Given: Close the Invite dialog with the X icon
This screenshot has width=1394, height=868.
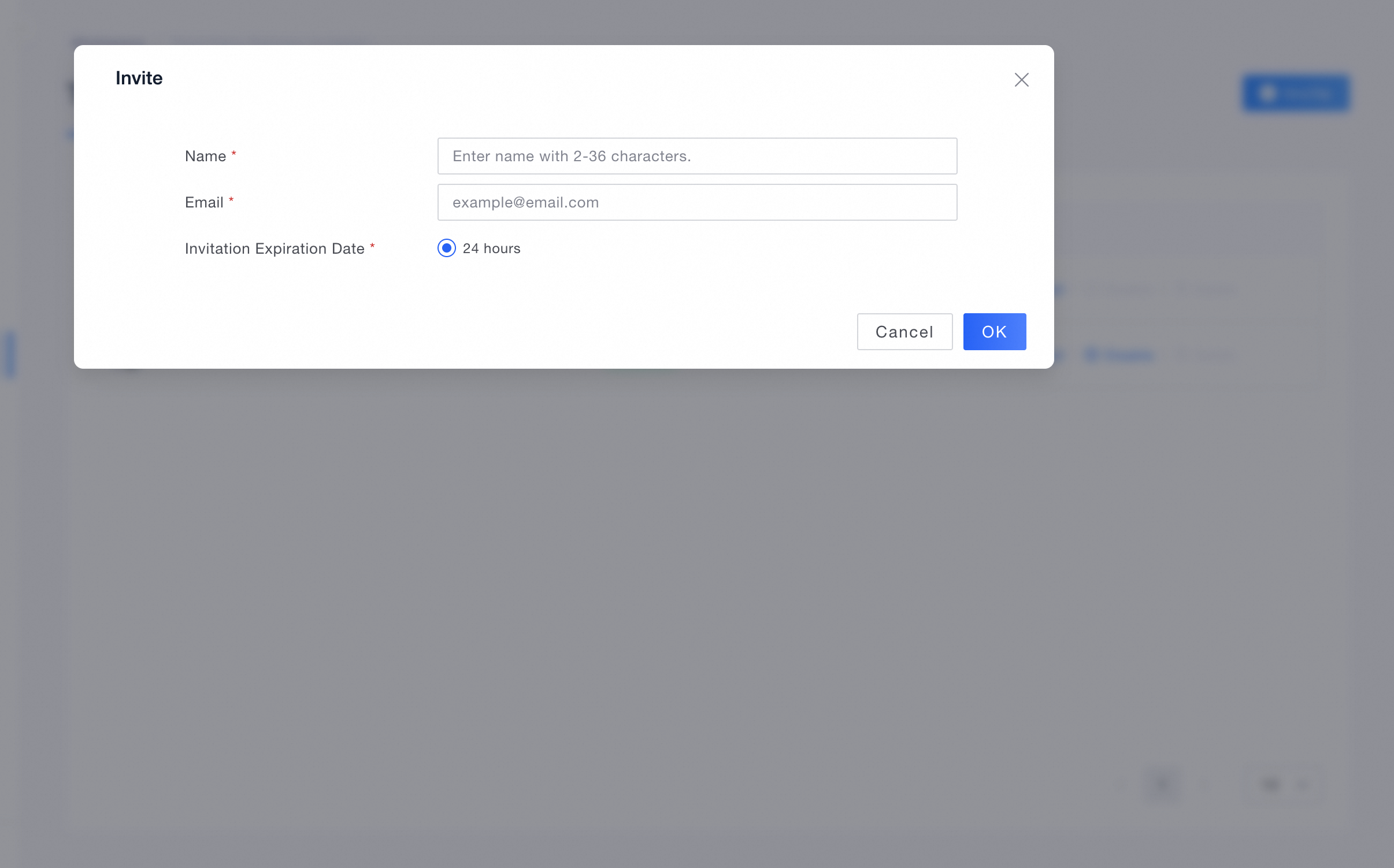Looking at the screenshot, I should pos(1021,80).
